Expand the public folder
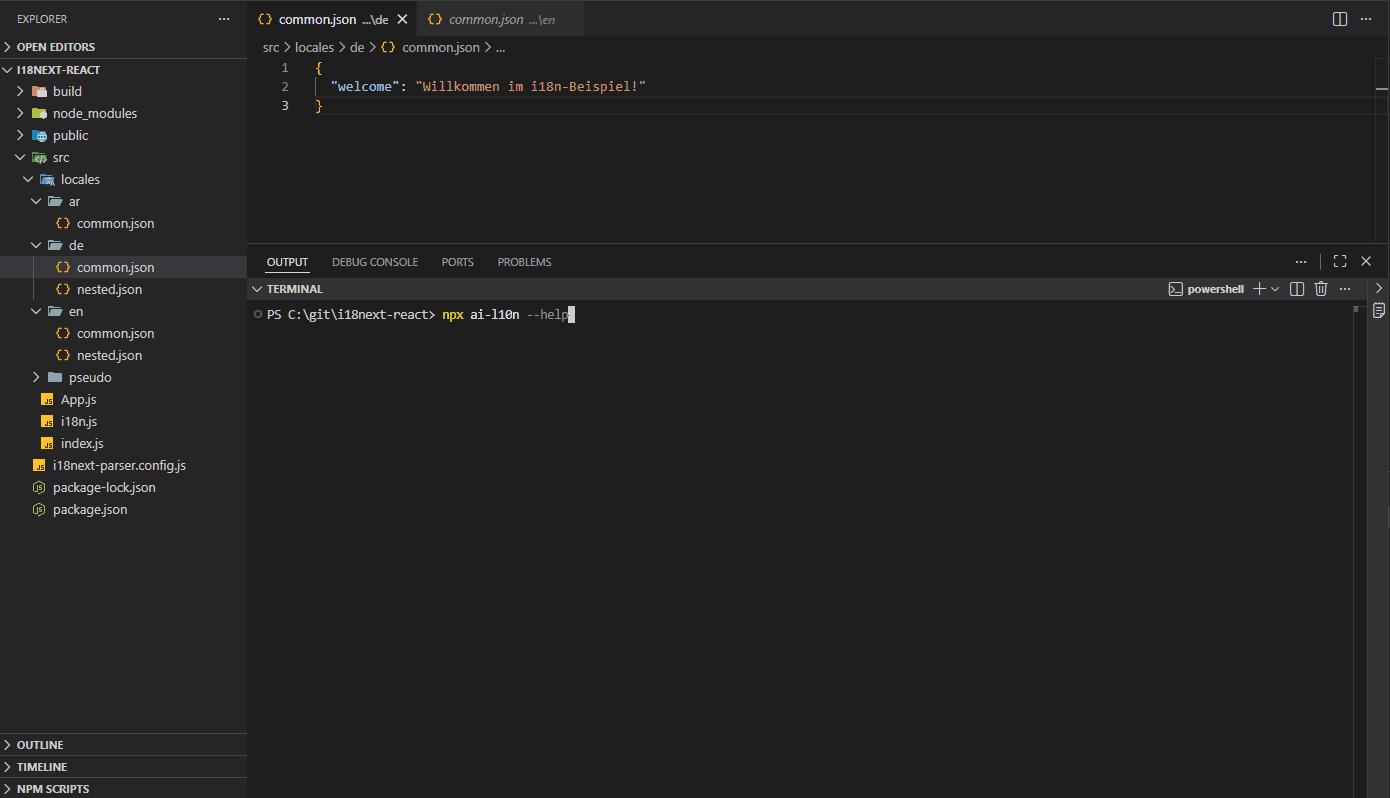Viewport: 1390px width, 798px height. 123,135
